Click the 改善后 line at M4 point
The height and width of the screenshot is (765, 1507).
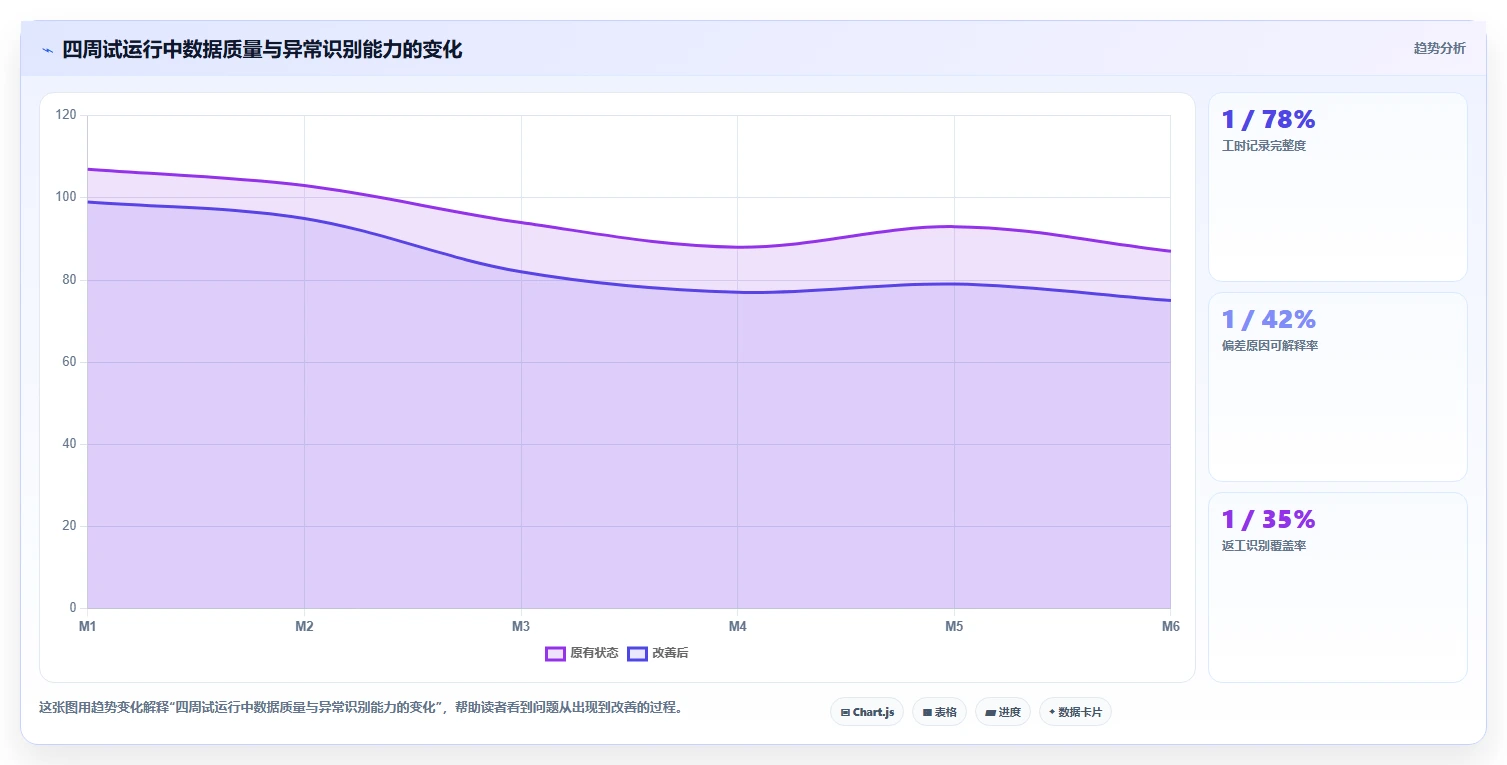[x=738, y=292]
